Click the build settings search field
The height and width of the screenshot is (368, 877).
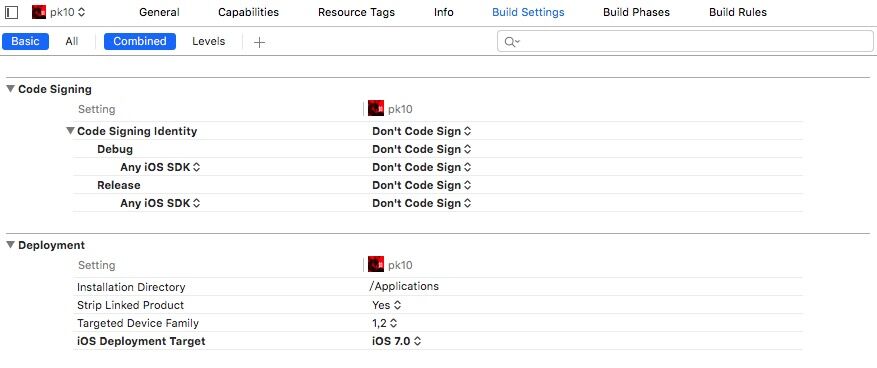click(x=685, y=41)
